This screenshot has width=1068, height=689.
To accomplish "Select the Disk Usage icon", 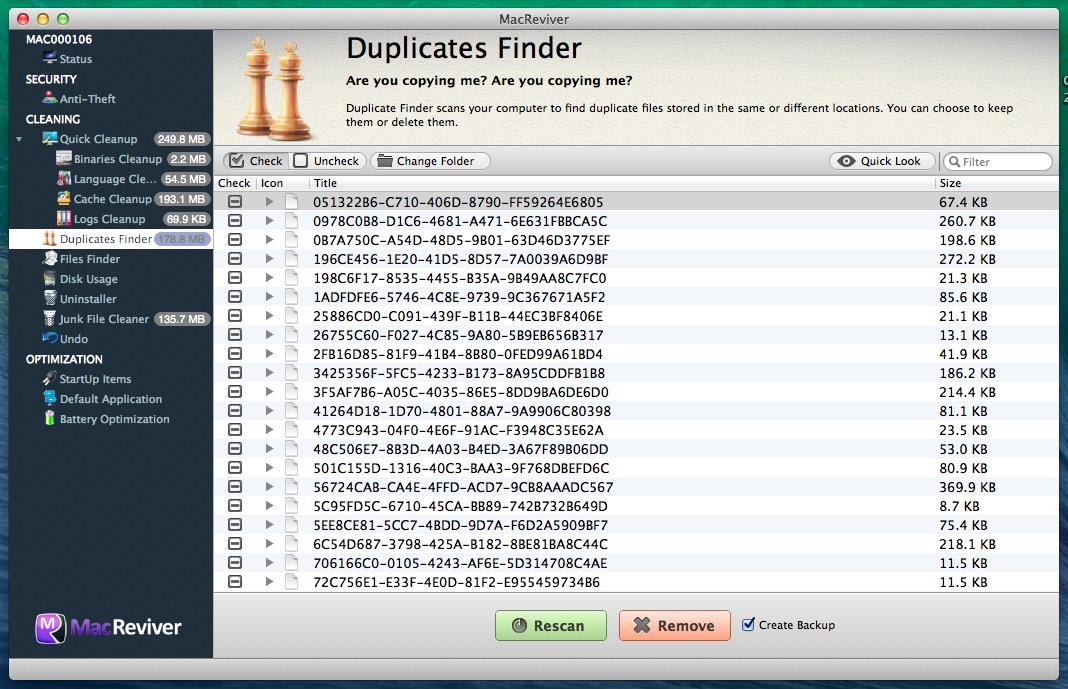I will coord(50,278).
